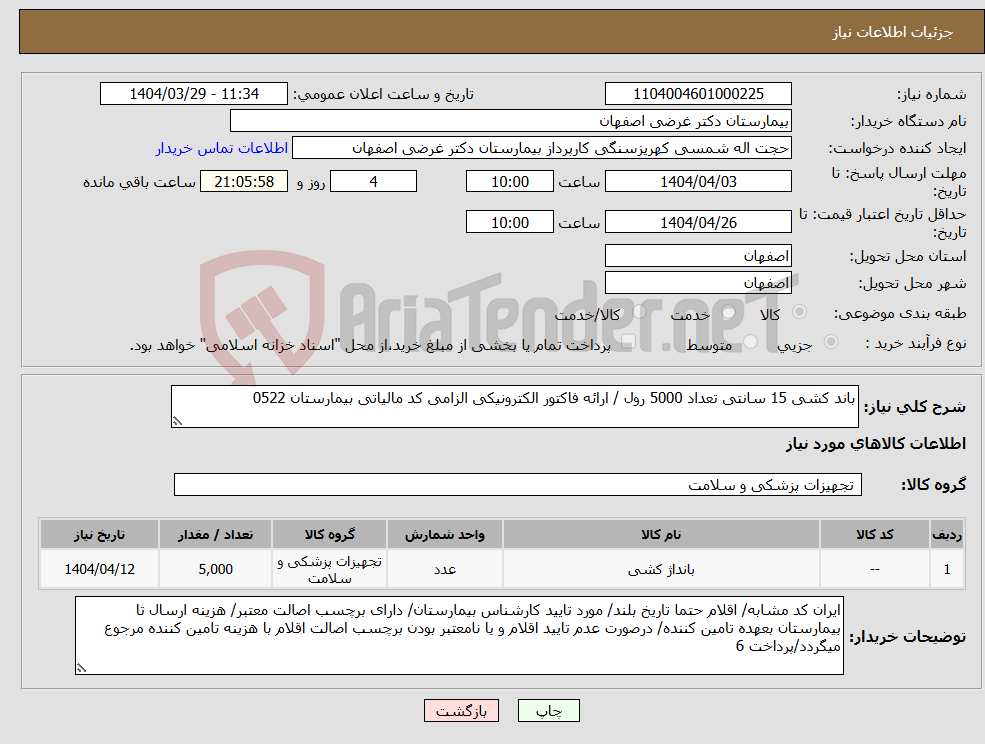The height and width of the screenshot is (744, 985).
Task: Select the کالا radio button
Action: [x=800, y=312]
